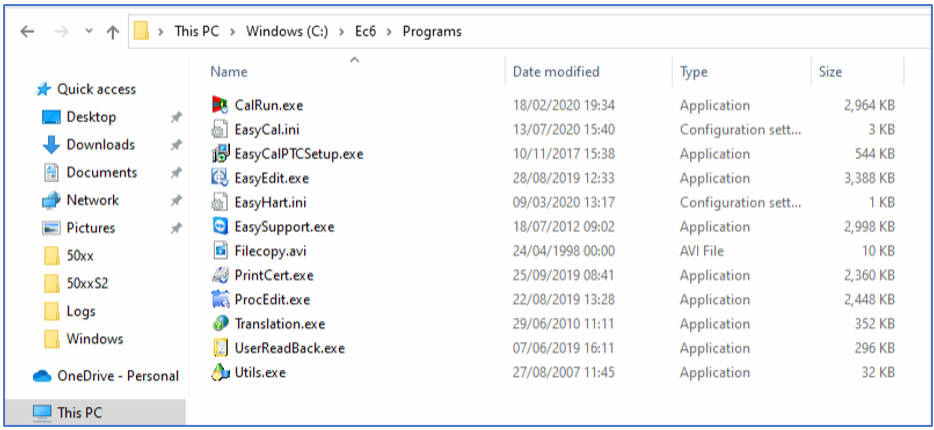Click the EasyCalPTCSetup.exe icon
934x430 pixels.
[x=221, y=154]
